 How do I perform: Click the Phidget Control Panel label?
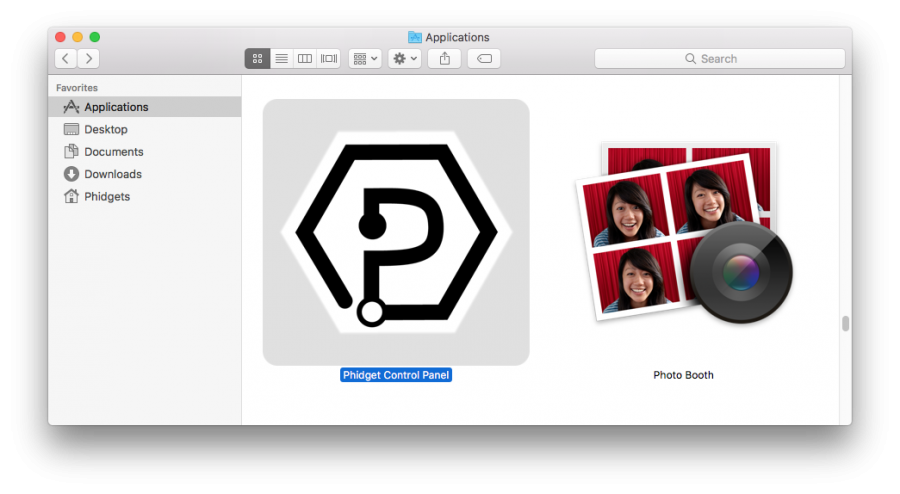[396, 375]
